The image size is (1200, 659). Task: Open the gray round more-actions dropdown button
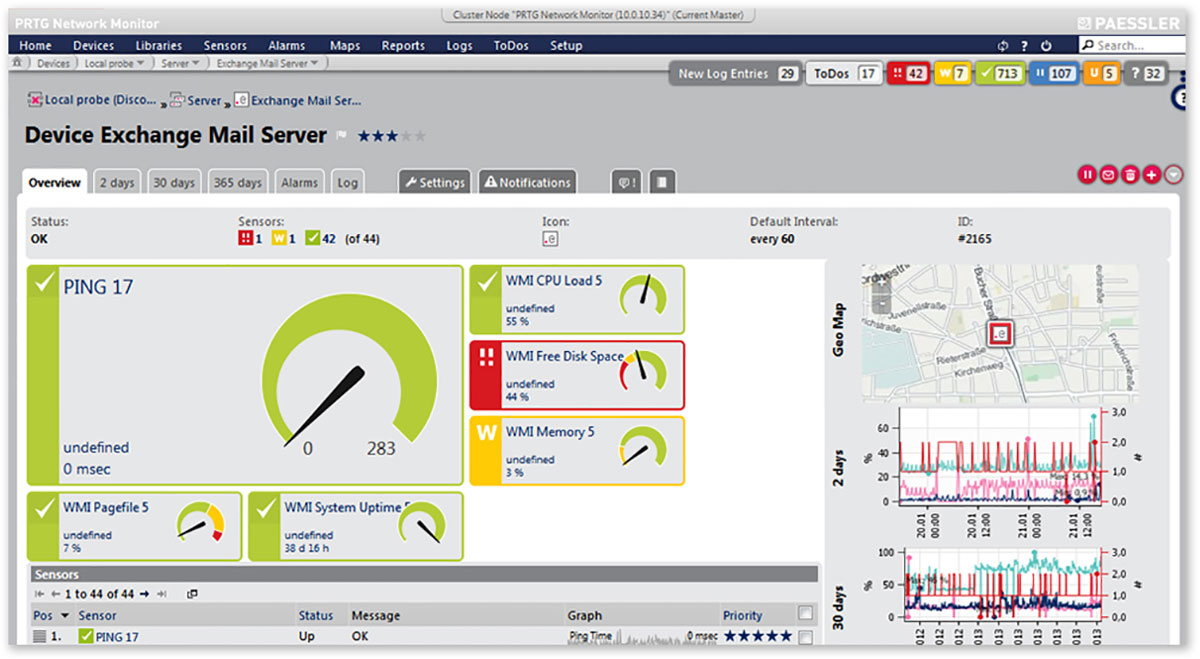(x=1174, y=175)
